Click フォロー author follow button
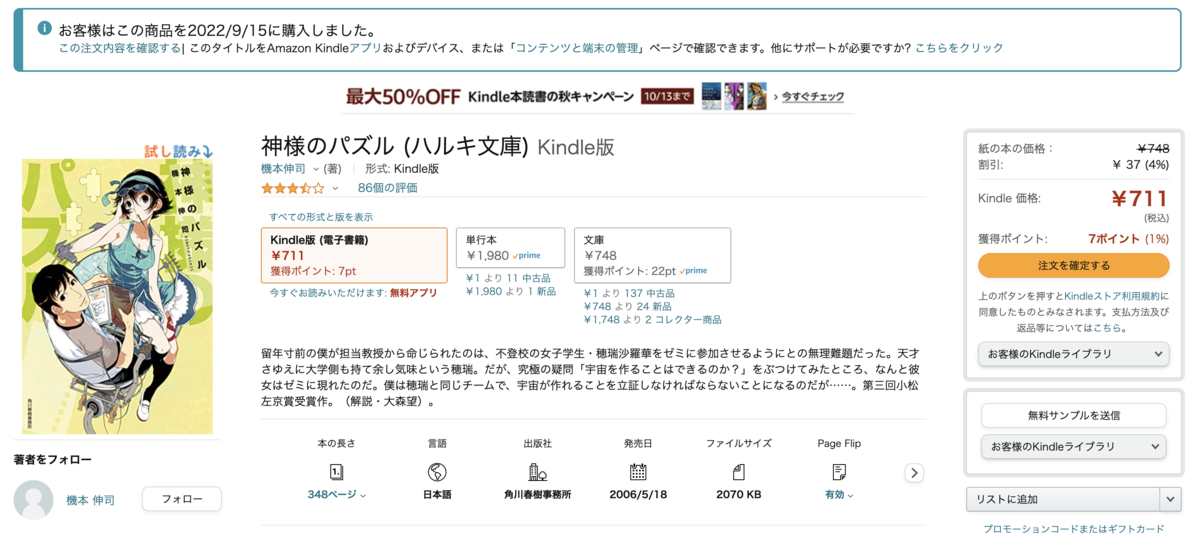Screen dimensions: 1200x534 pyautogui.click(x=182, y=499)
